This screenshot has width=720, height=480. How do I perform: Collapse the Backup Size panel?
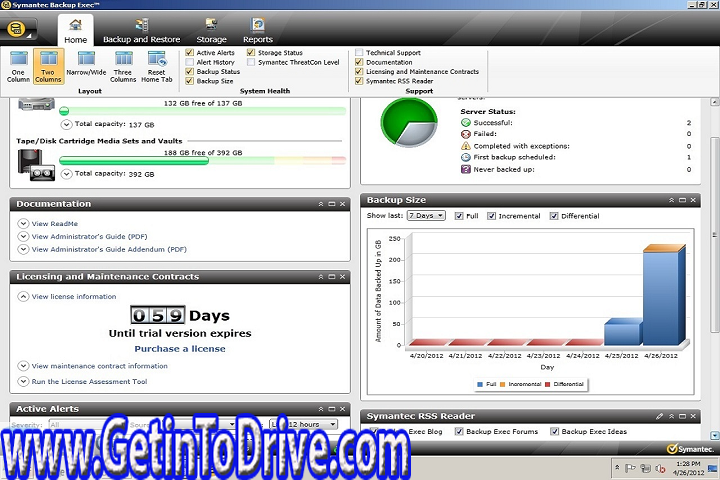tap(671, 200)
